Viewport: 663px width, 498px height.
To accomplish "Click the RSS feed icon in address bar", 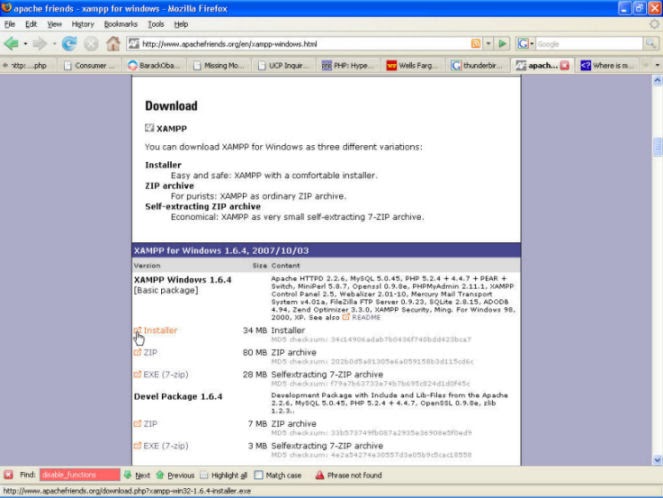I will [x=476, y=44].
